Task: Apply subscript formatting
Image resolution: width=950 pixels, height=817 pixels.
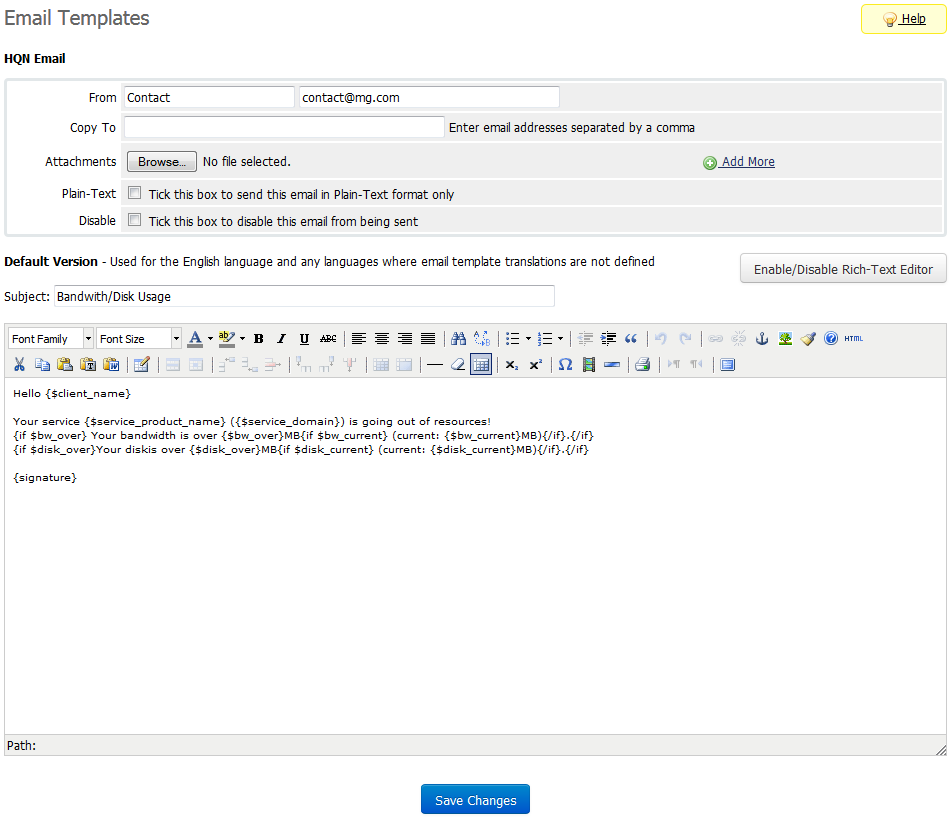Action: [x=512, y=365]
